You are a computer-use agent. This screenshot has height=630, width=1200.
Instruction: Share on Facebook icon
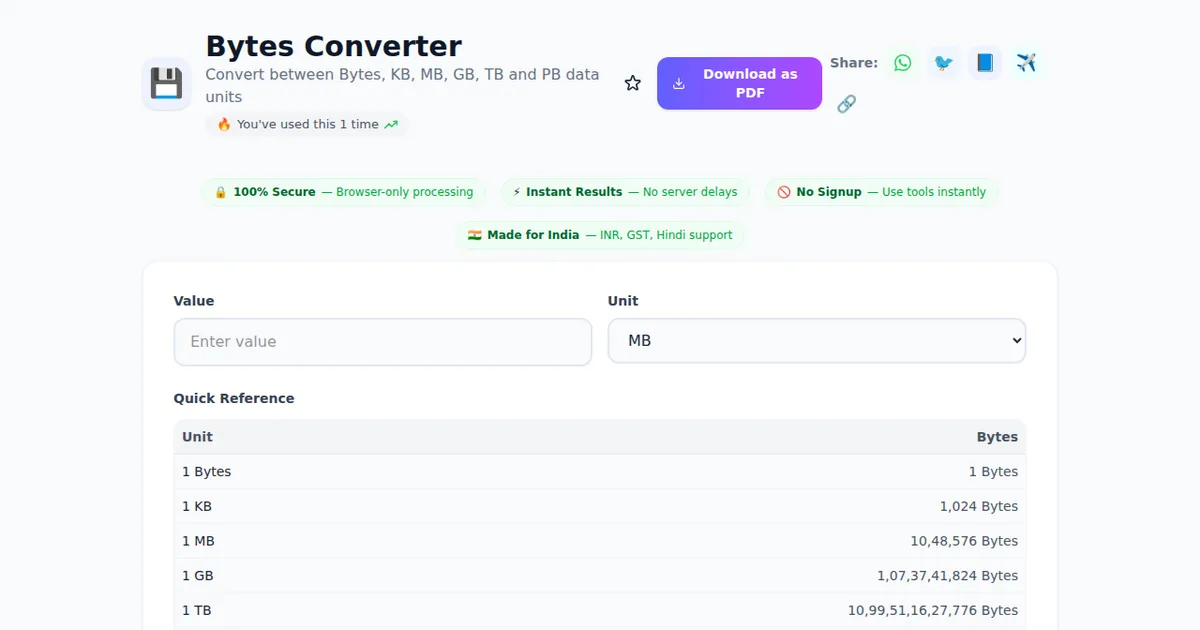point(985,63)
